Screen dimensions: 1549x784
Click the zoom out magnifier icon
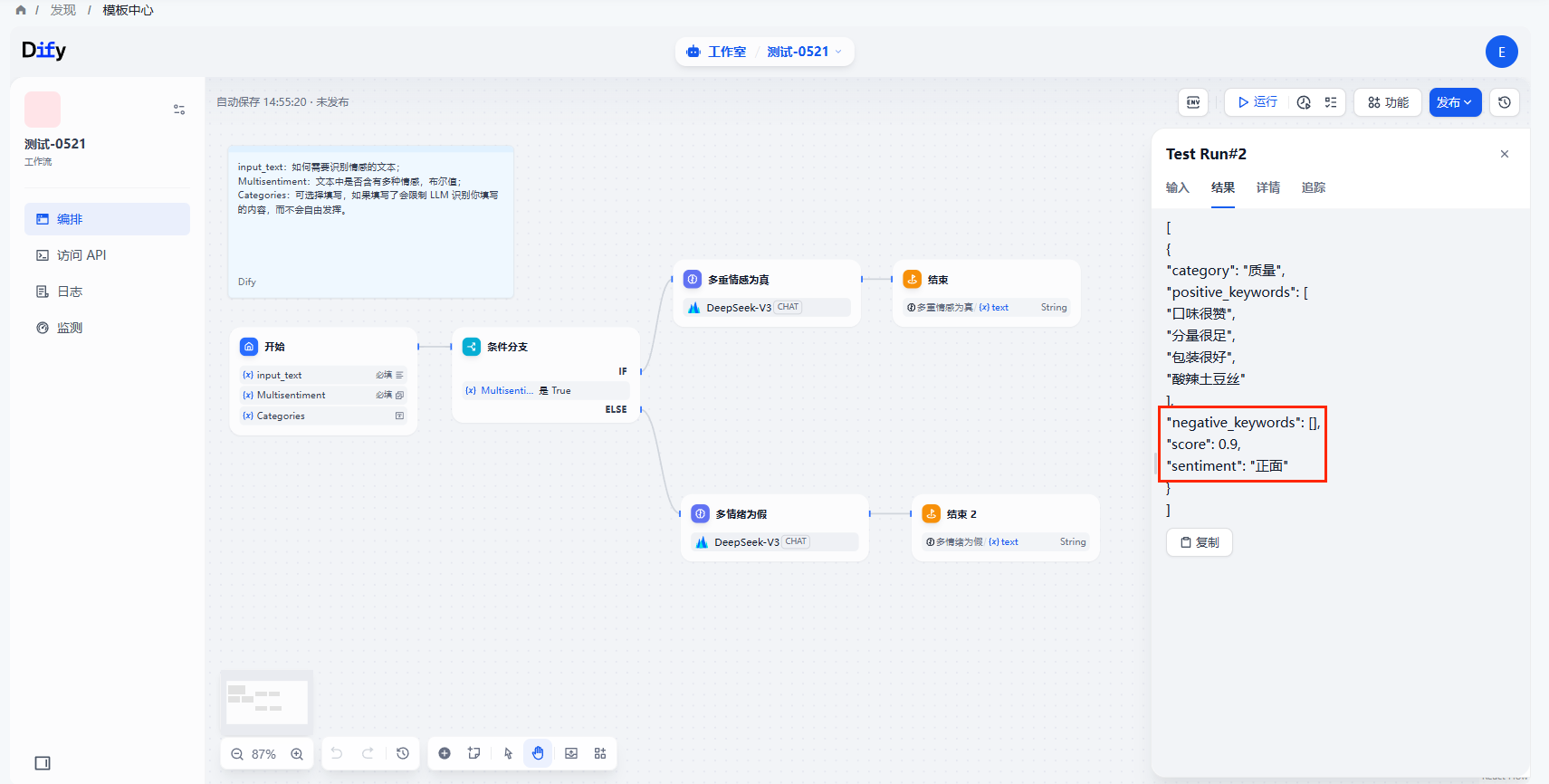coord(237,754)
